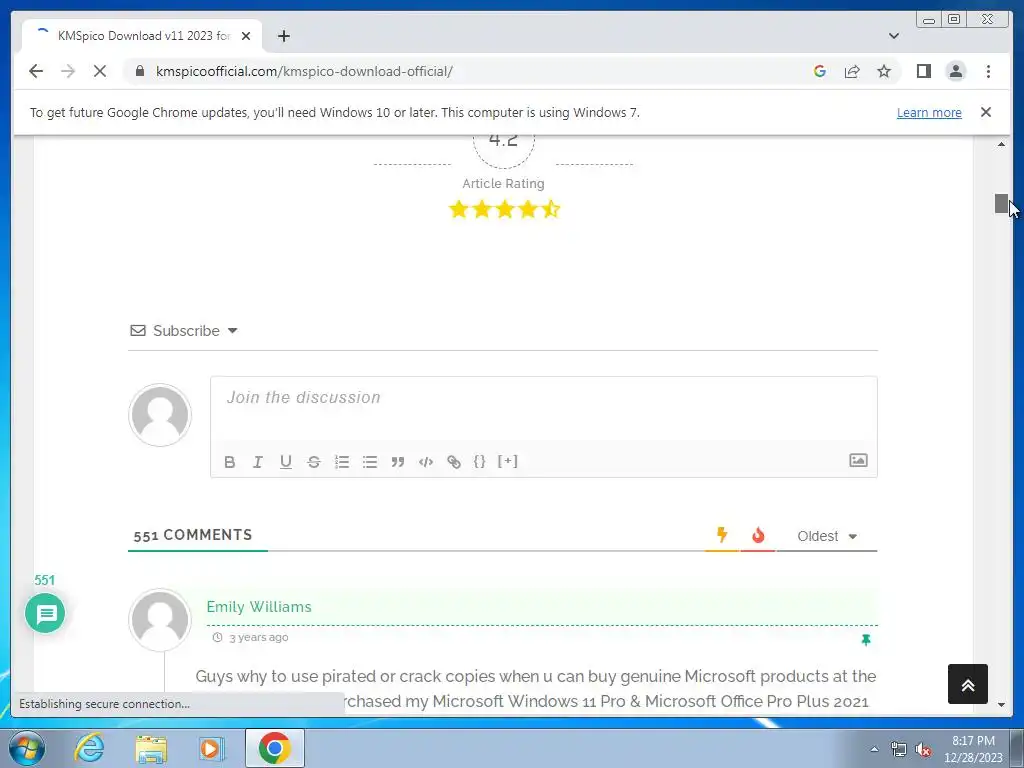Open Chrome three-dot menu
The height and width of the screenshot is (768, 1024).
pyautogui.click(x=988, y=71)
